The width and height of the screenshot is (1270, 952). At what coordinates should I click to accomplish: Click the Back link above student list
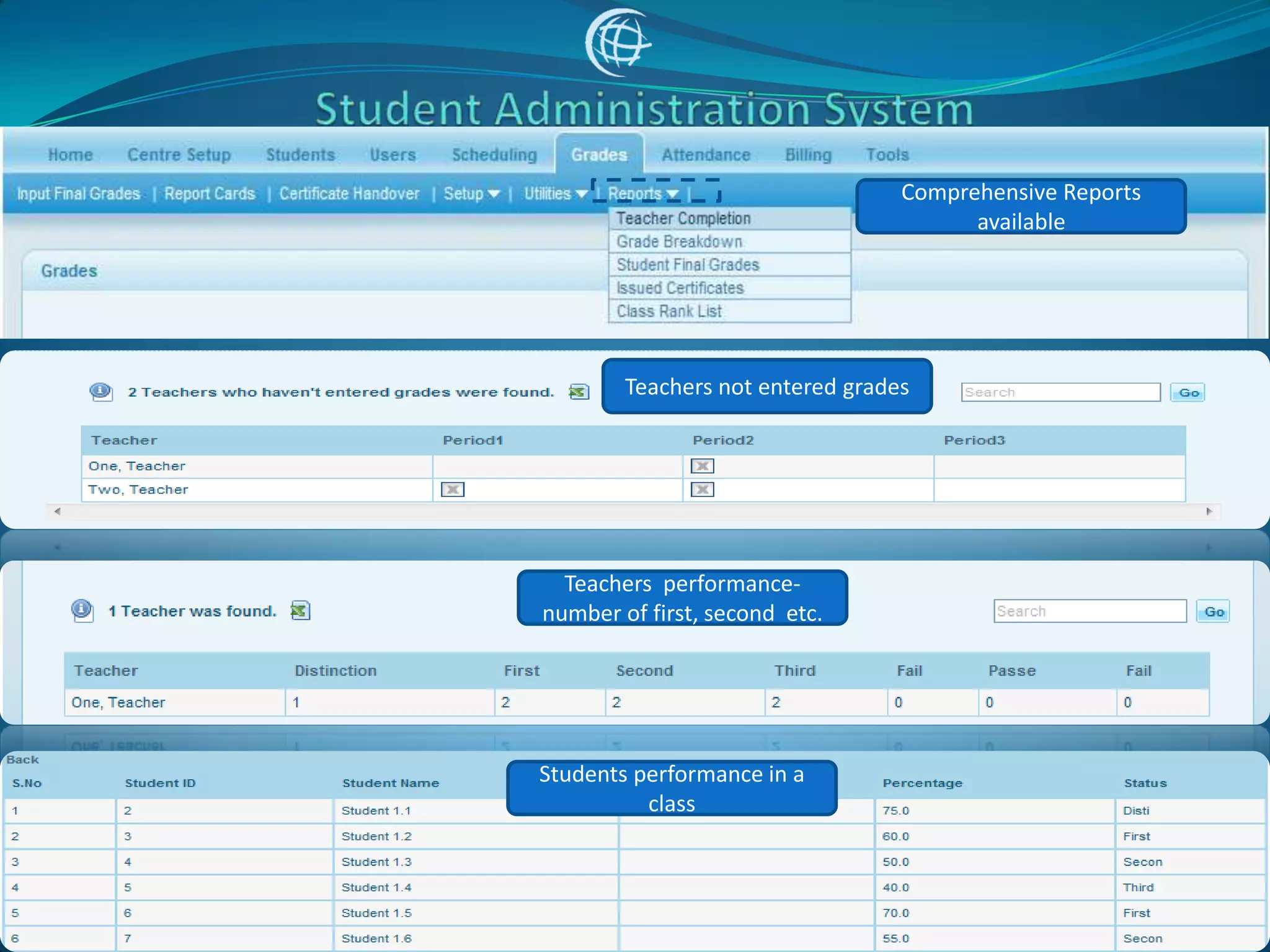click(22, 760)
